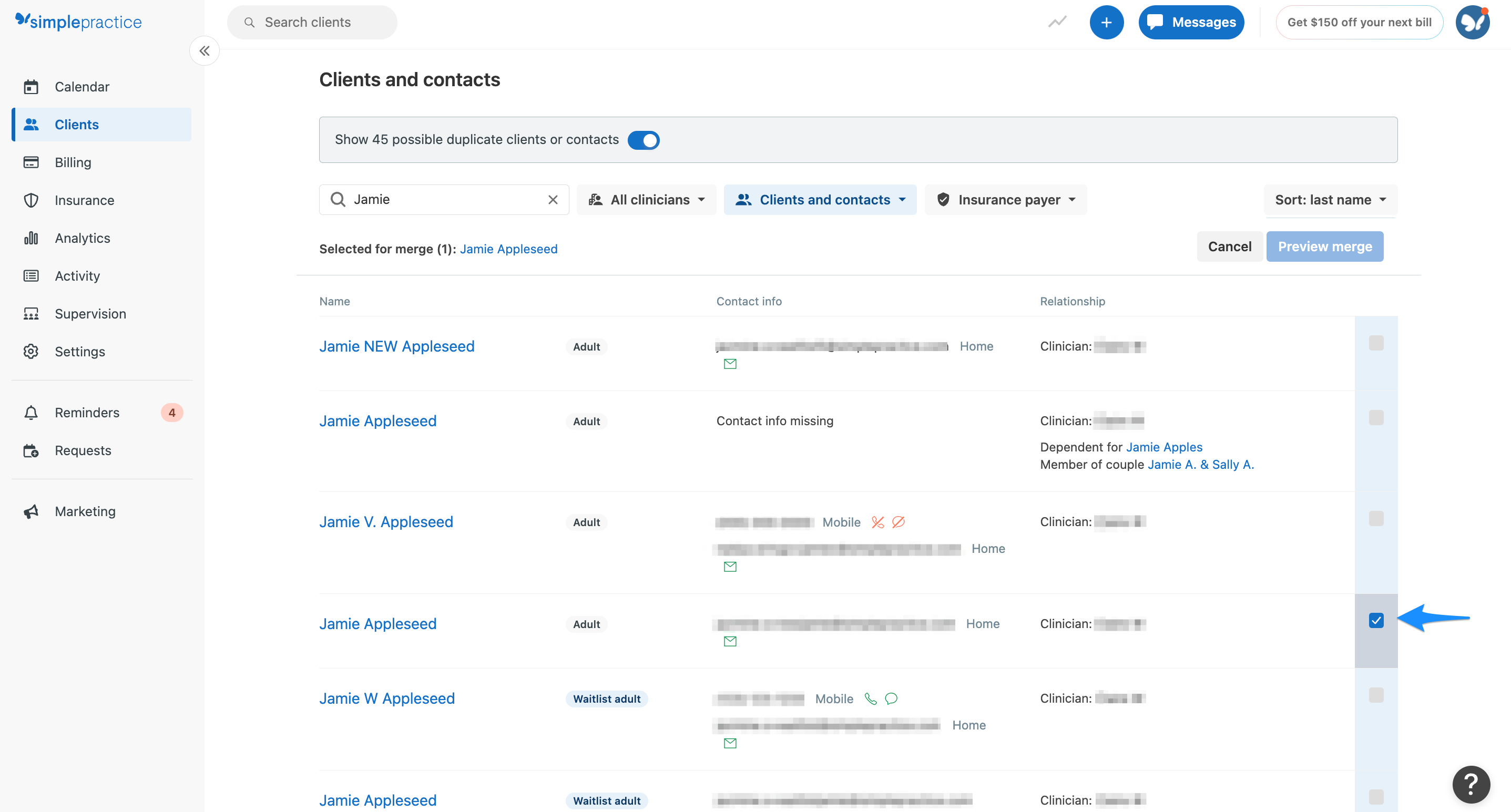
Task: Collapse the left sidebar
Action: point(204,50)
